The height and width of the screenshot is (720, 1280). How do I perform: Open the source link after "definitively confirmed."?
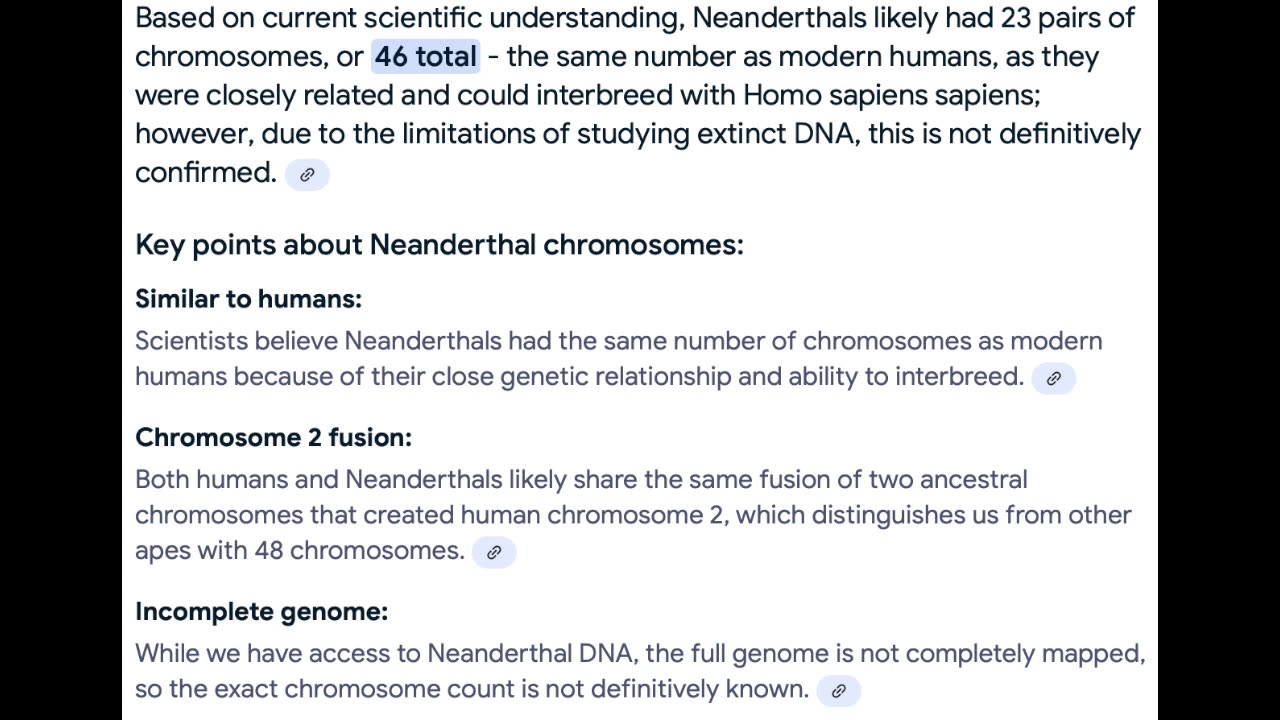(307, 174)
